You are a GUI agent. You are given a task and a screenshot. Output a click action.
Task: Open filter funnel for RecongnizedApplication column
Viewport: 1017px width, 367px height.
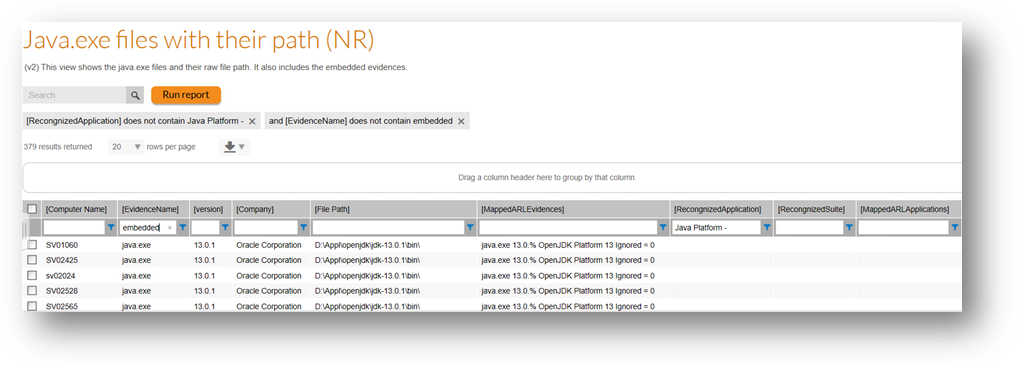[x=767, y=228]
